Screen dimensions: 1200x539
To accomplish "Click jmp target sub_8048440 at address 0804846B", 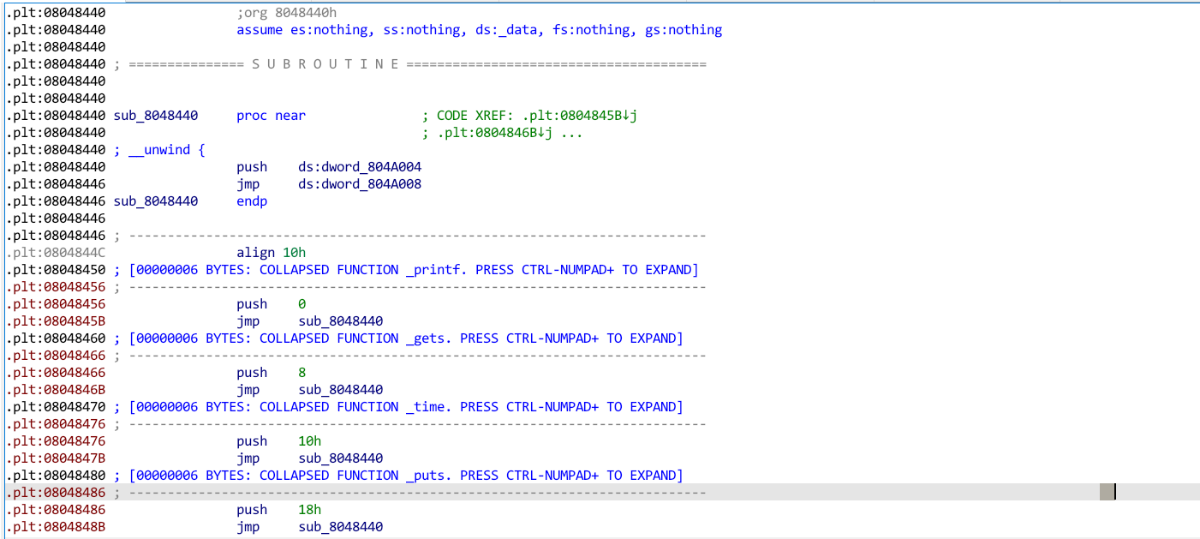I will coord(341,389).
